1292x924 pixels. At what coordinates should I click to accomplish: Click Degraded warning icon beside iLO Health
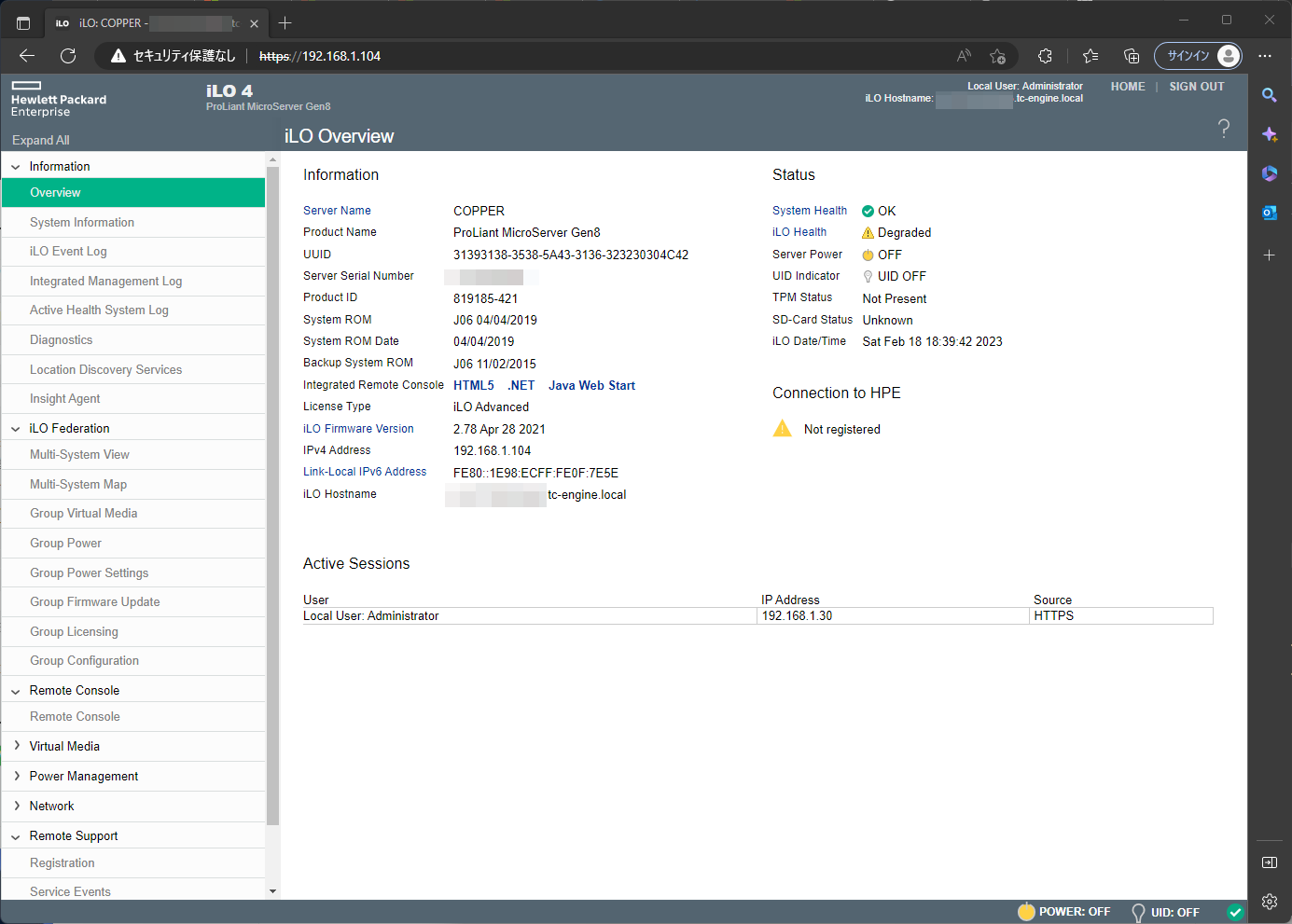[868, 233]
